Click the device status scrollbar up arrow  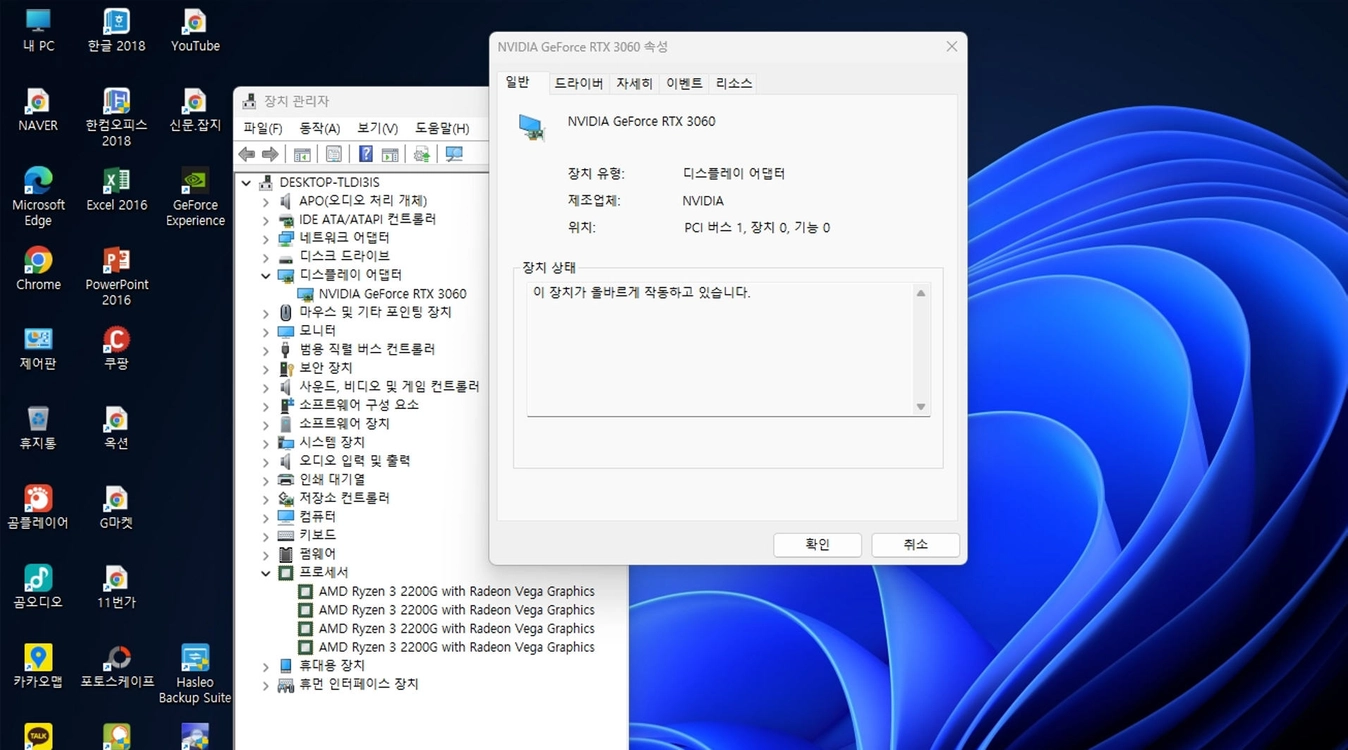click(921, 293)
